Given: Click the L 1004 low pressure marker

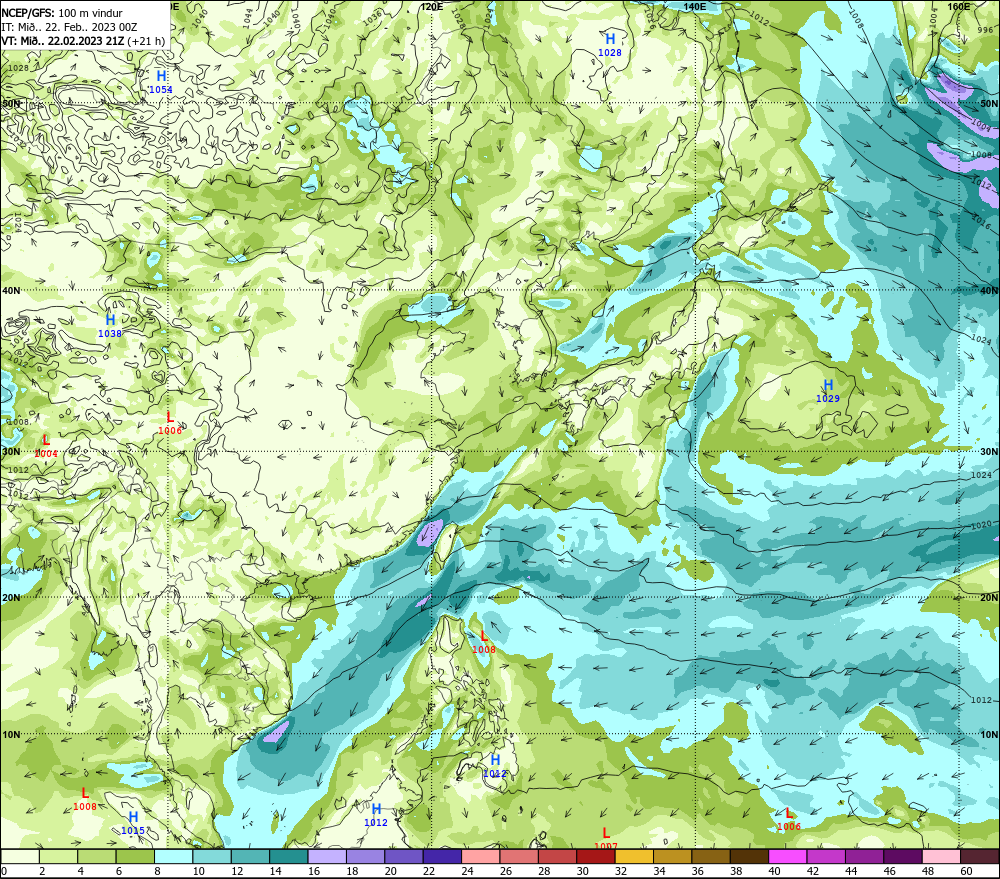Looking at the screenshot, I should tap(46, 446).
